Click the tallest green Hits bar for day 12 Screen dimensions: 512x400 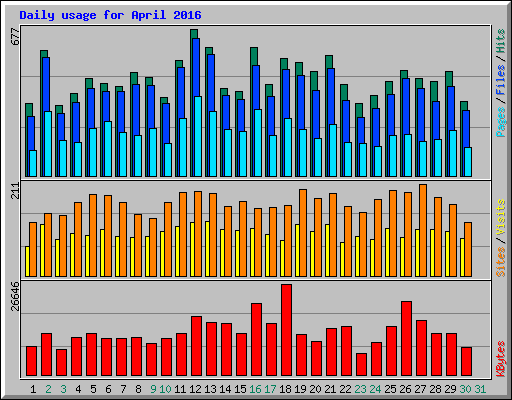click(x=194, y=34)
